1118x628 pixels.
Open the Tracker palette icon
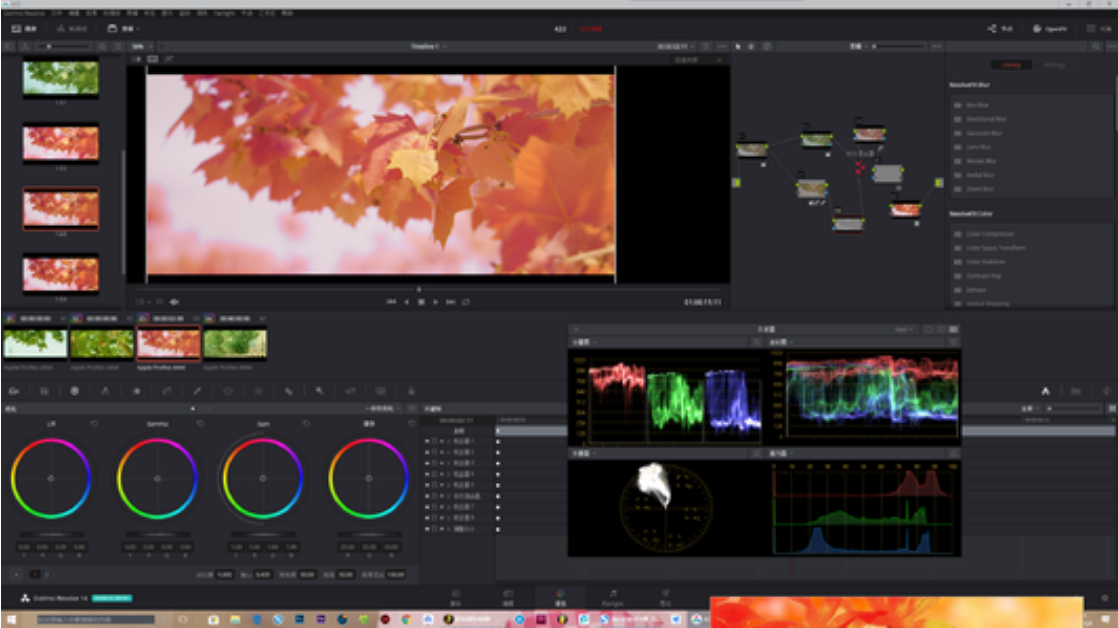click(x=259, y=391)
